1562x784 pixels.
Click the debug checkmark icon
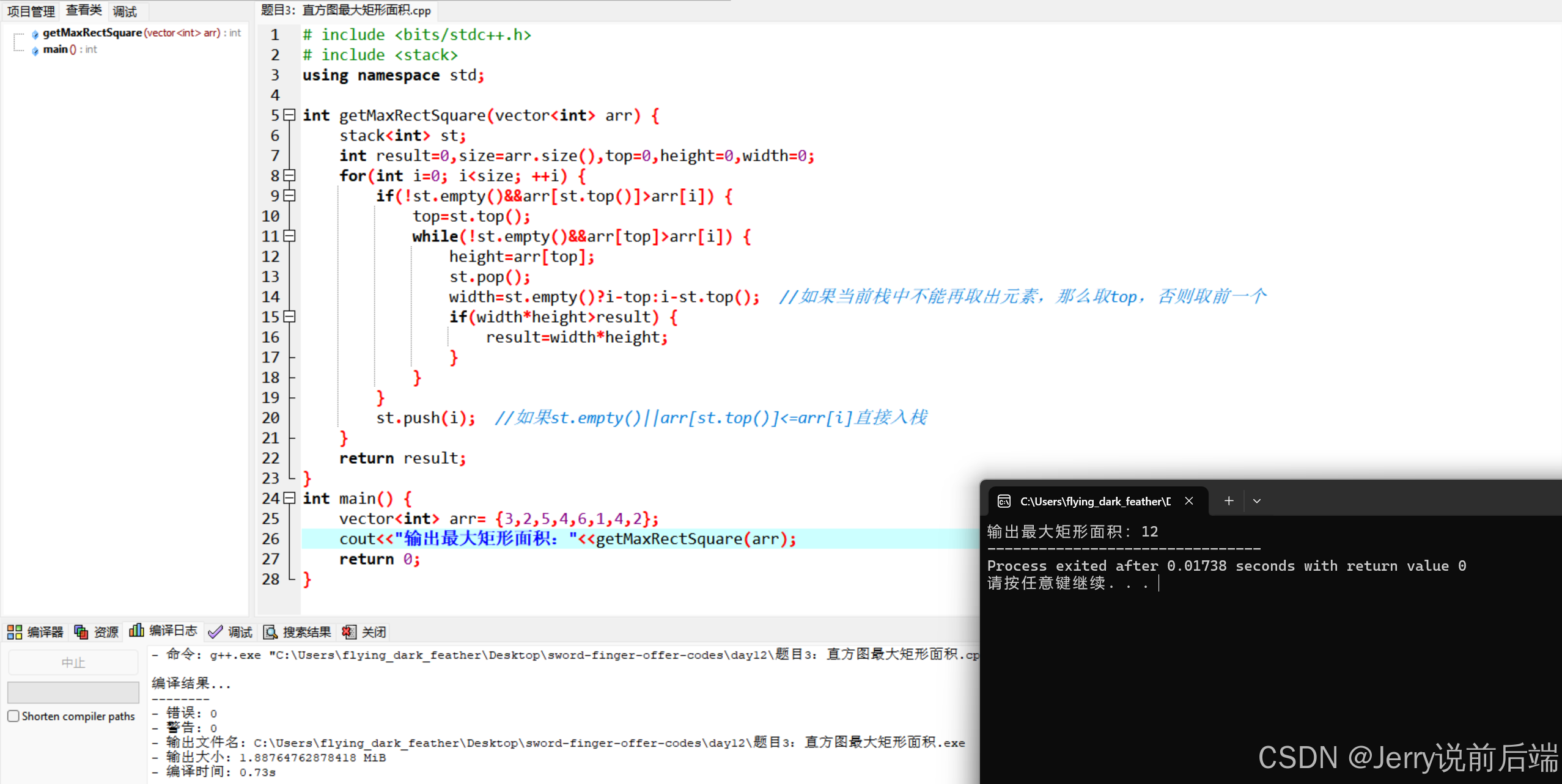pos(215,632)
